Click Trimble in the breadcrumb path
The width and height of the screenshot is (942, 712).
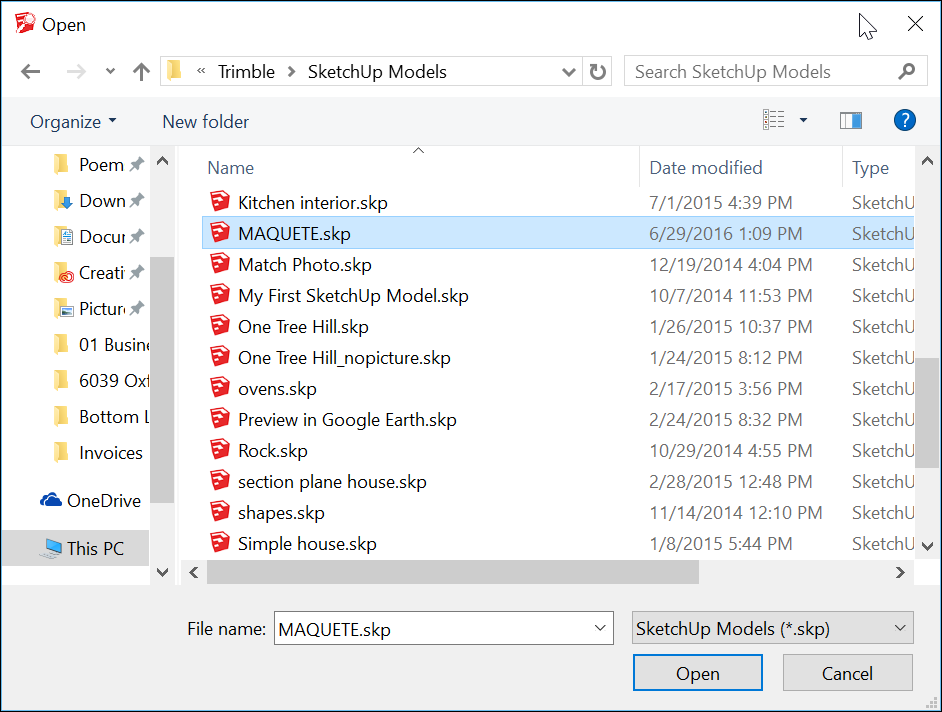pos(246,71)
